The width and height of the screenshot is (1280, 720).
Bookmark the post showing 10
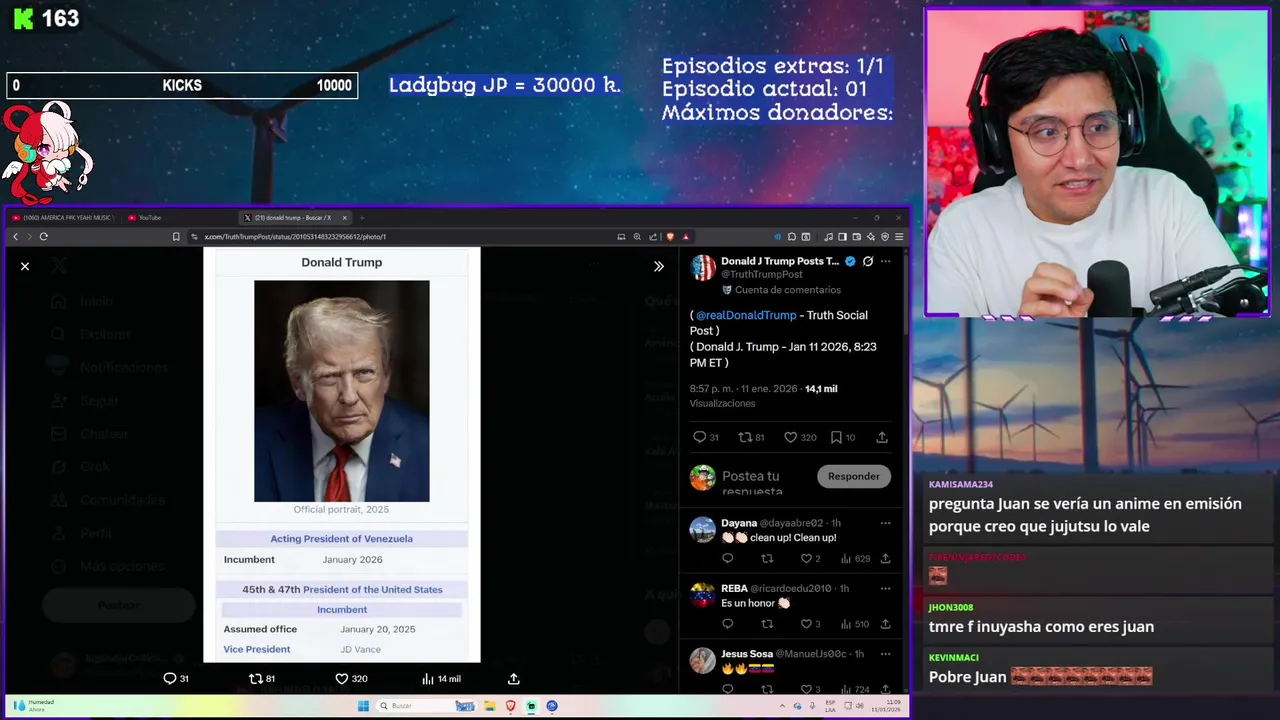(843, 437)
